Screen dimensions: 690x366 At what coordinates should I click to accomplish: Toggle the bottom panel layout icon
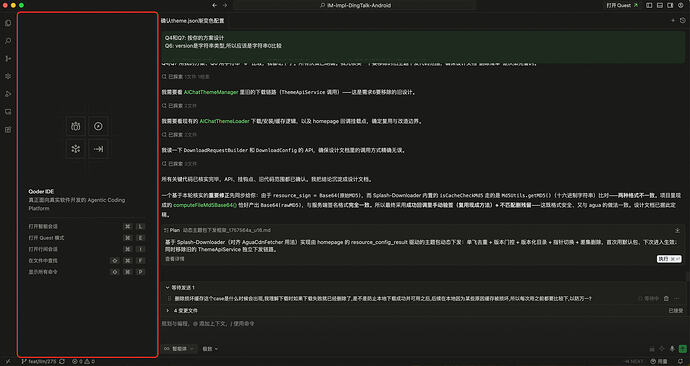tap(660, 5)
